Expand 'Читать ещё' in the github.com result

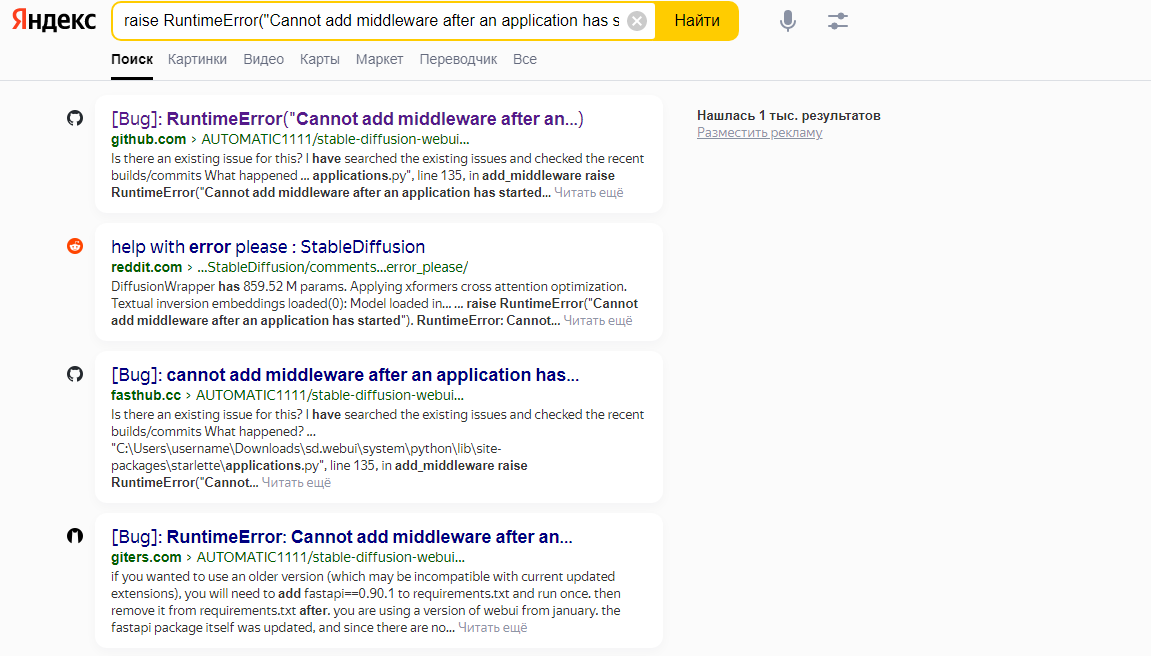589,193
